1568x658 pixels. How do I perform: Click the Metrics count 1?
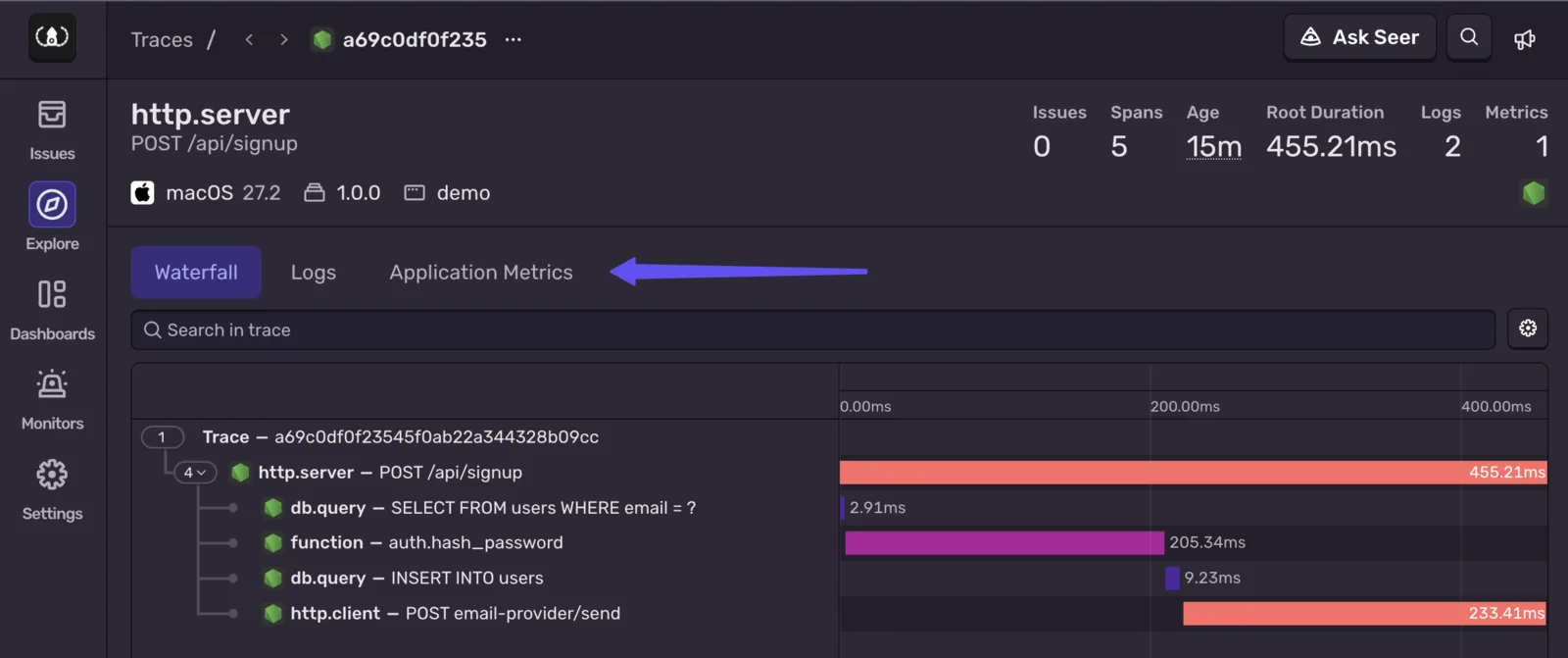pos(1542,146)
